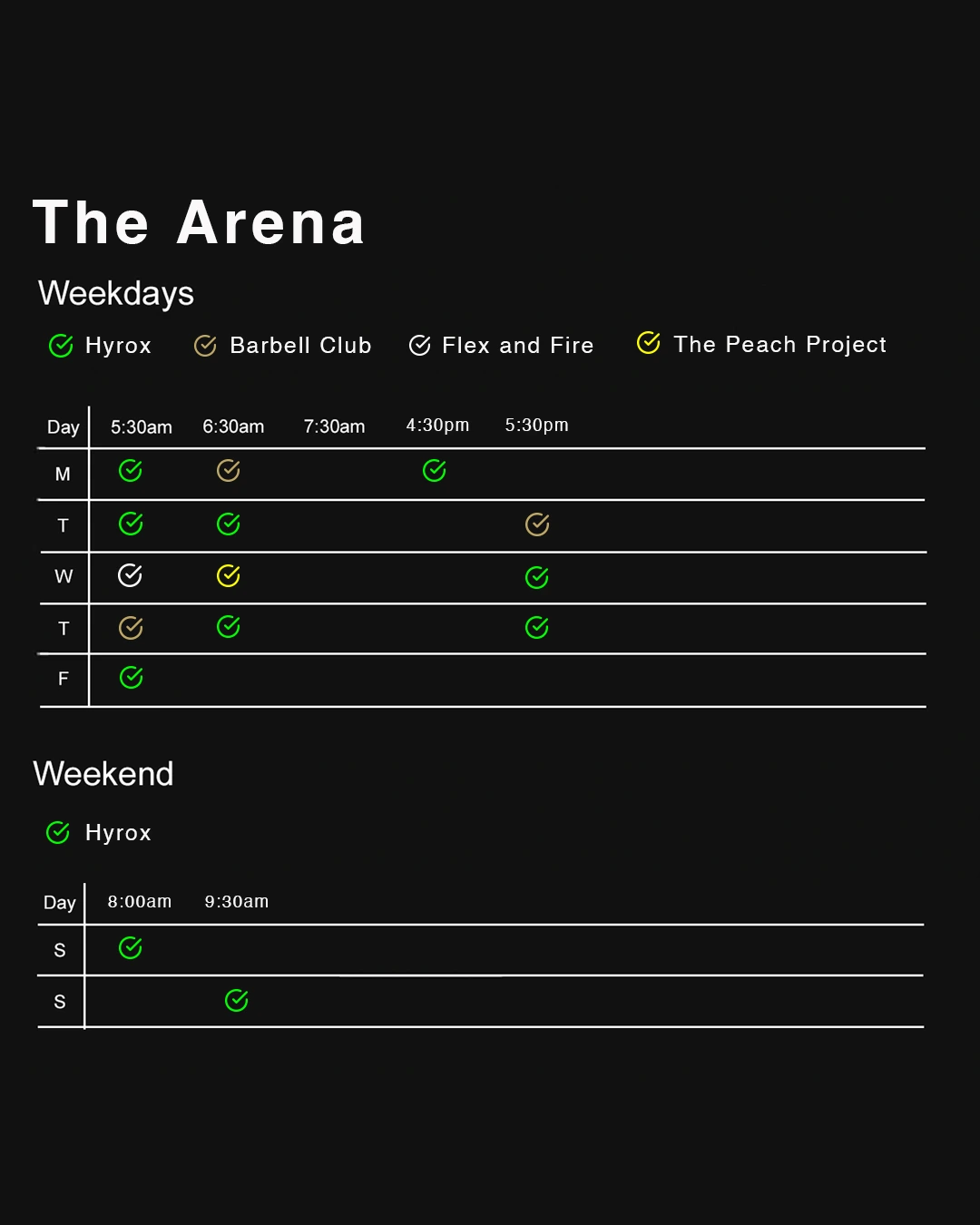Toggle Monday 6:30am Barbell Club check
Screen dimensions: 980x1225
coord(229,470)
